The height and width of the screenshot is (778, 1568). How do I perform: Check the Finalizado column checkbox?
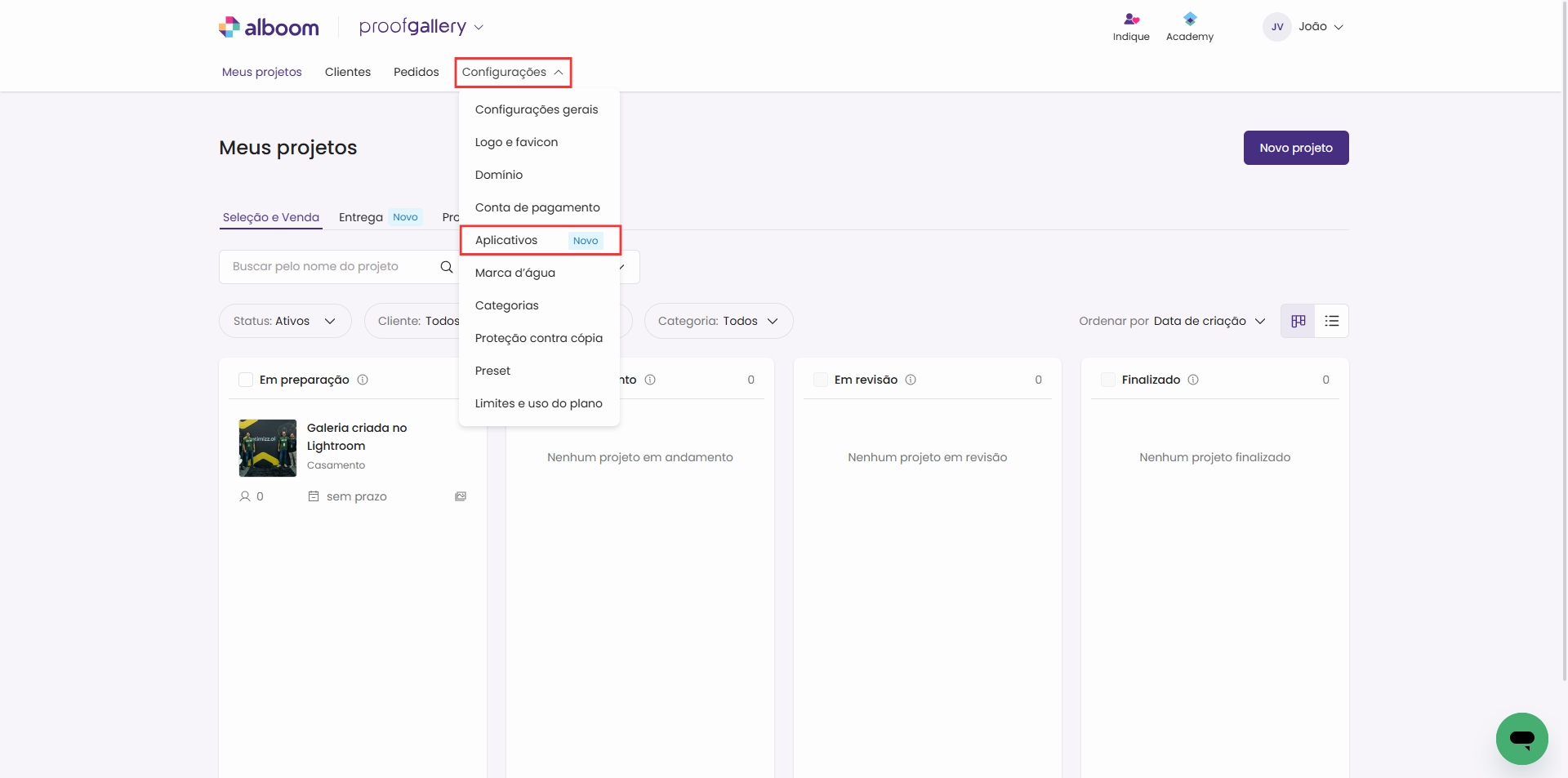tap(1108, 380)
